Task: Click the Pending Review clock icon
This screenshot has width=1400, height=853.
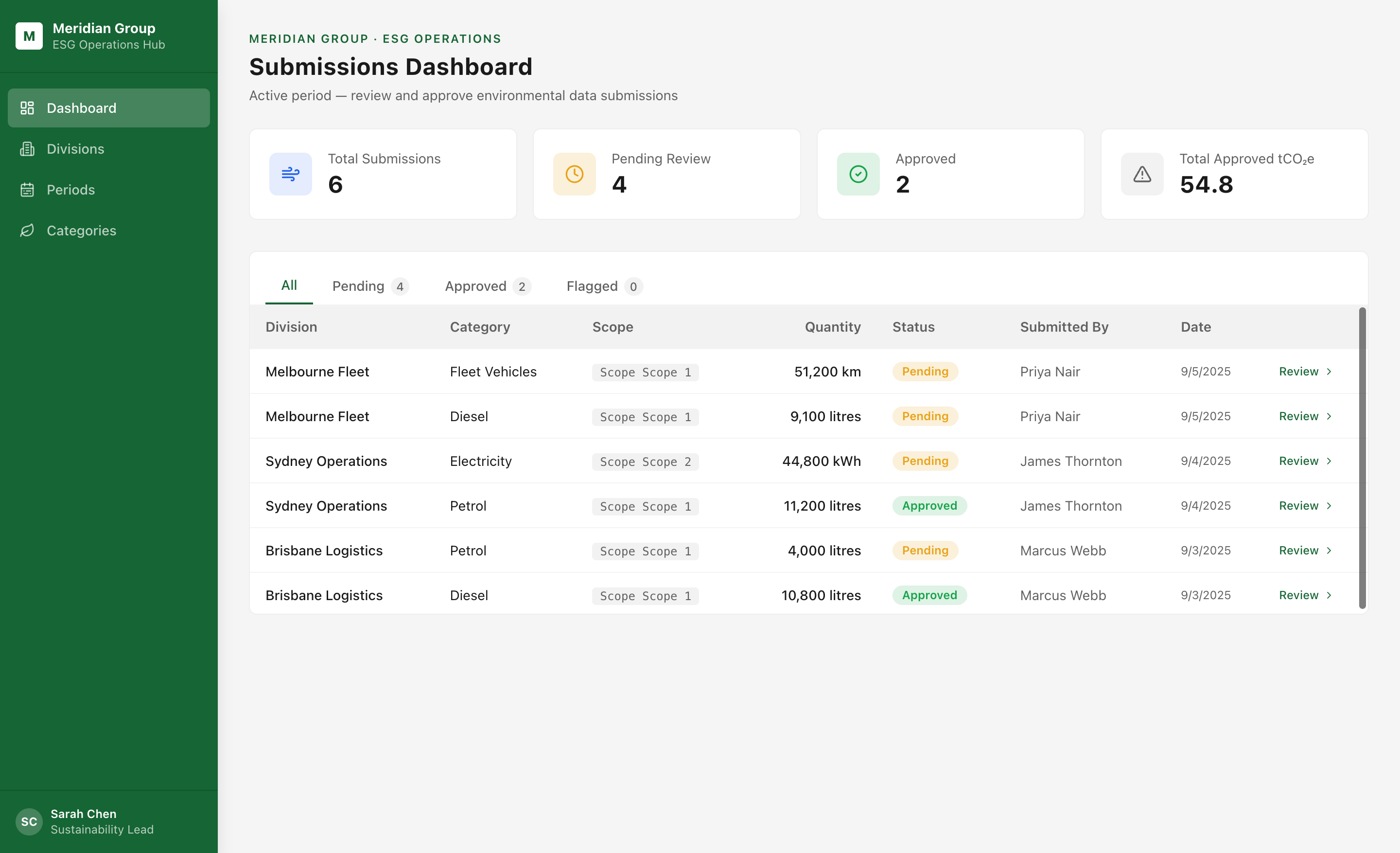Action: coord(575,174)
